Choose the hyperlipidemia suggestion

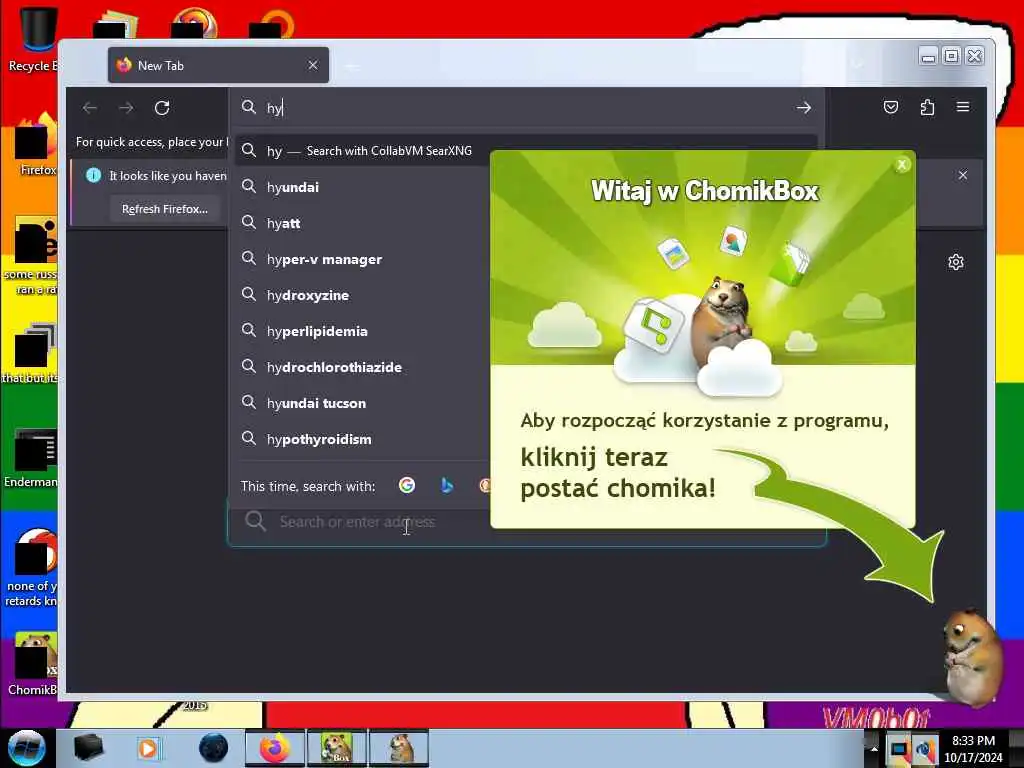(362, 331)
